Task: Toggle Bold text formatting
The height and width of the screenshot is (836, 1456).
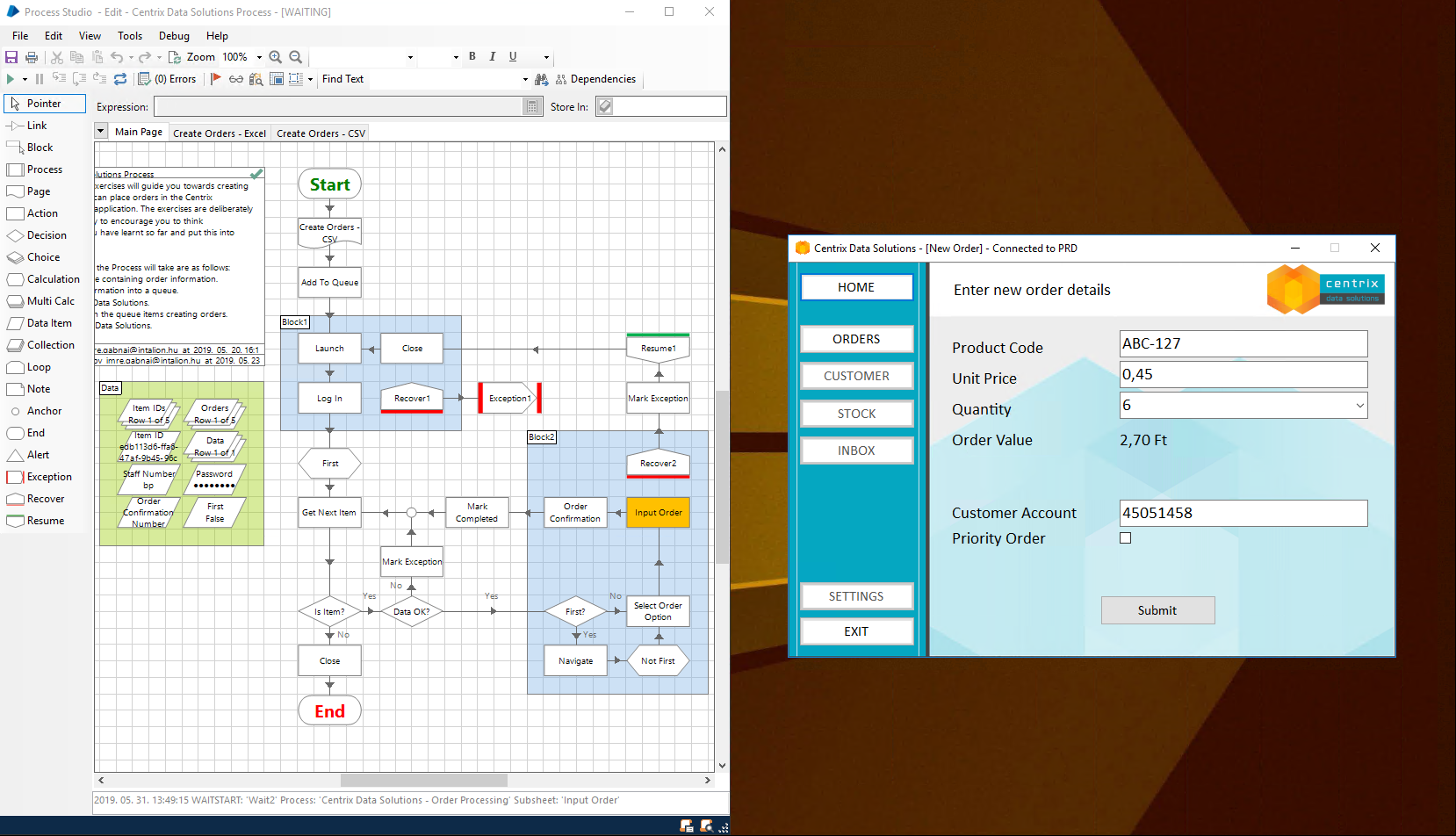Action: click(472, 56)
